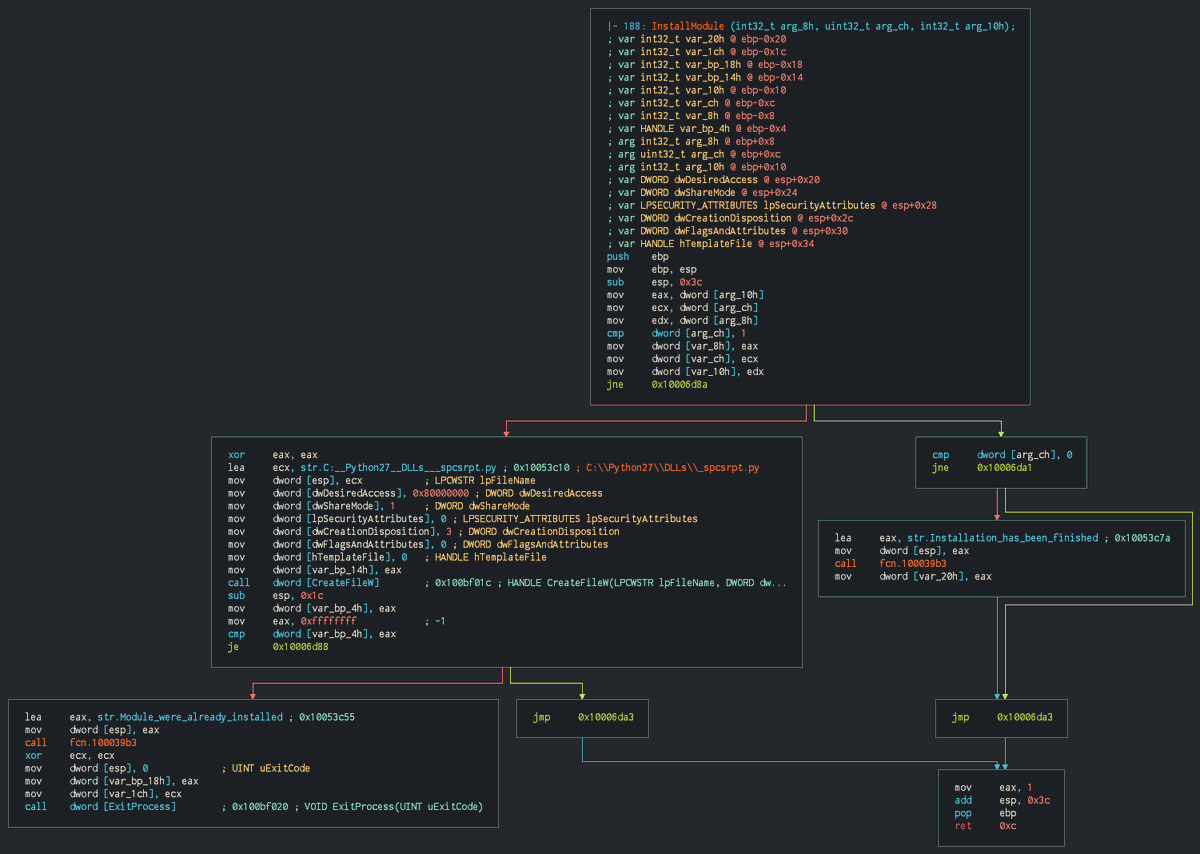Click the 'cmp dword [arg_ch], 1' instruction

coord(676,333)
